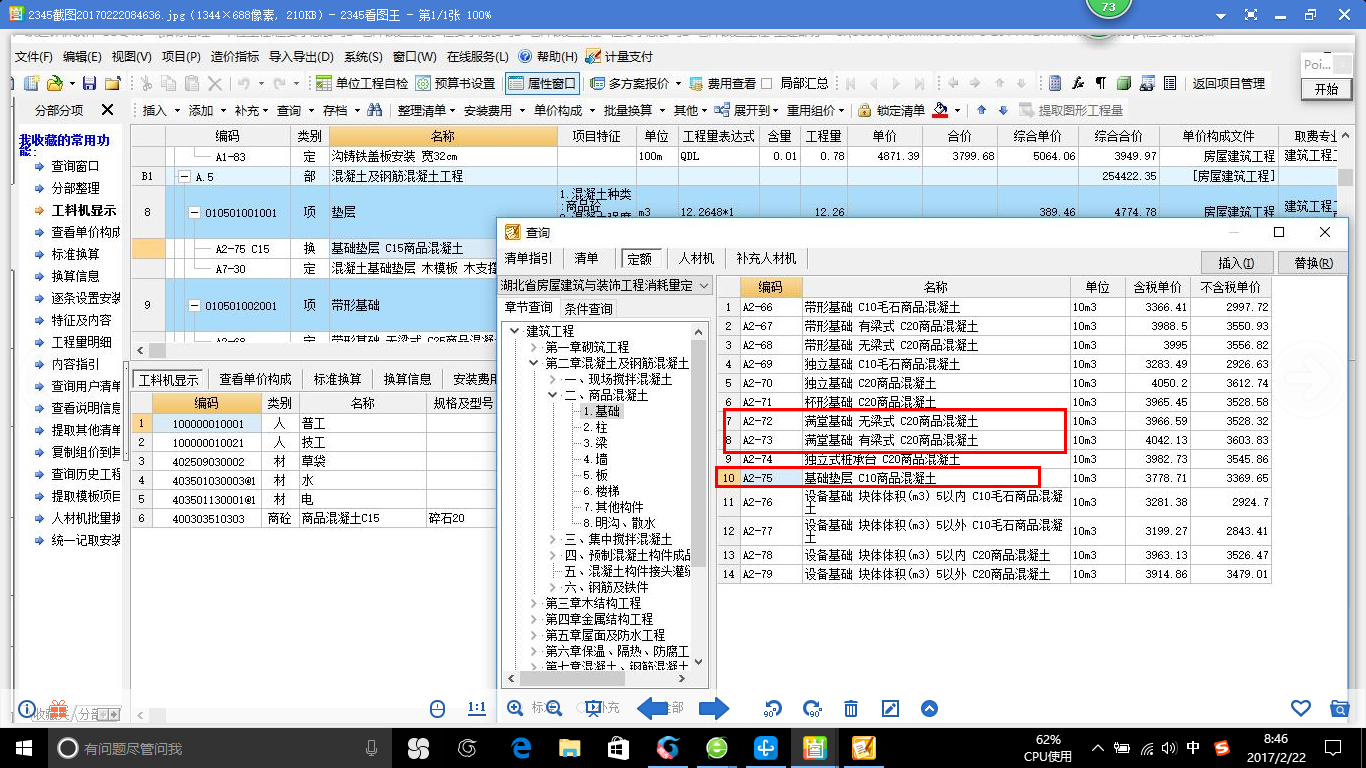
Task: Select row A2-72 满堂基础 无梁式
Action: (x=994, y=421)
